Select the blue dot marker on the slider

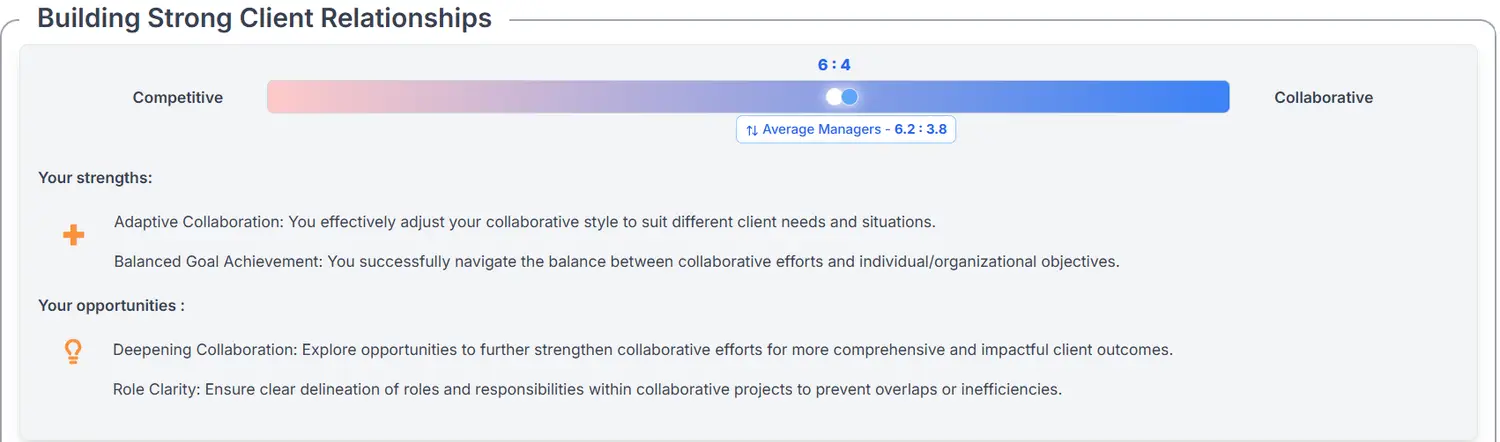tap(850, 97)
